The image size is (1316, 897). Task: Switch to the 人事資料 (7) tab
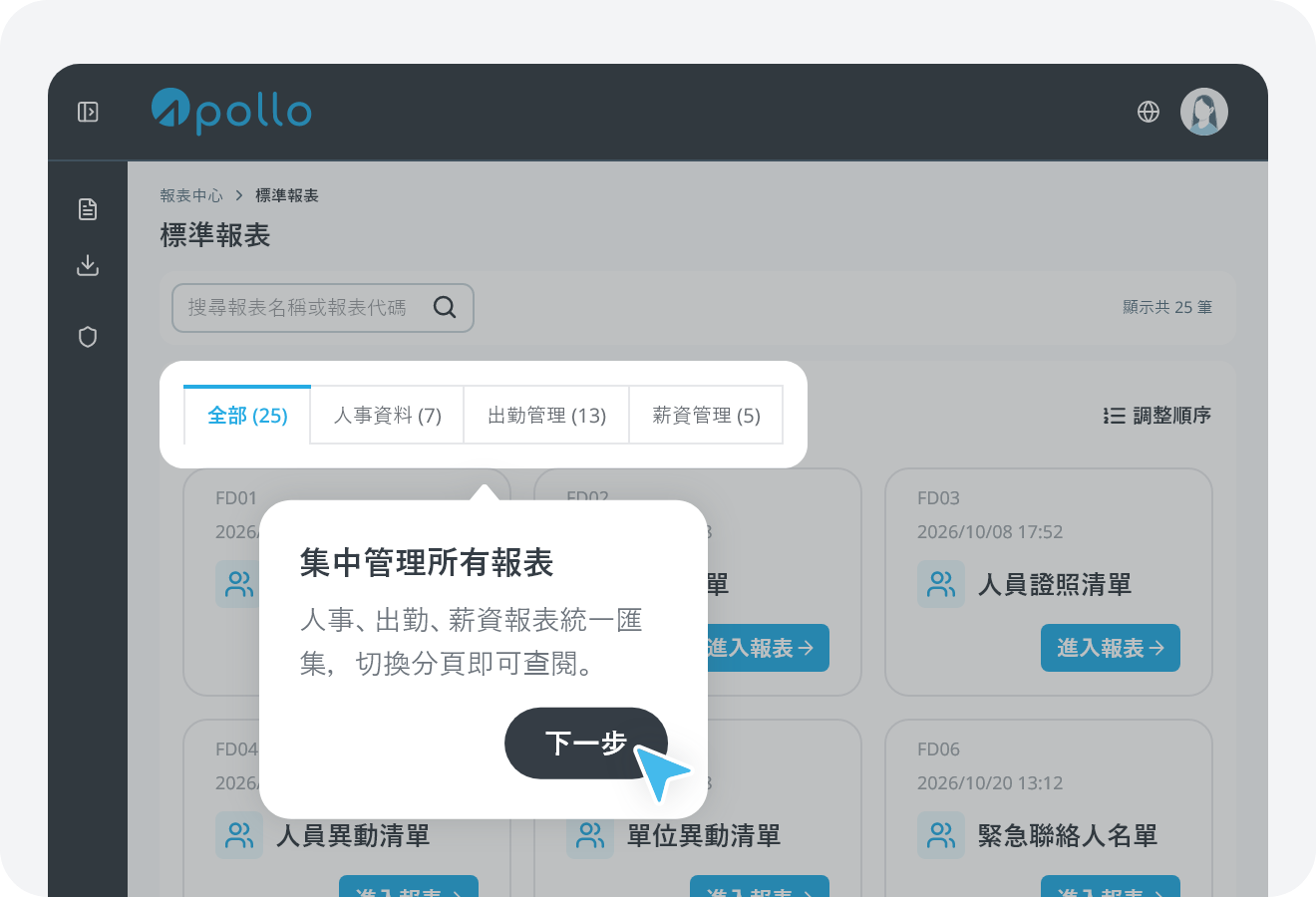click(388, 415)
